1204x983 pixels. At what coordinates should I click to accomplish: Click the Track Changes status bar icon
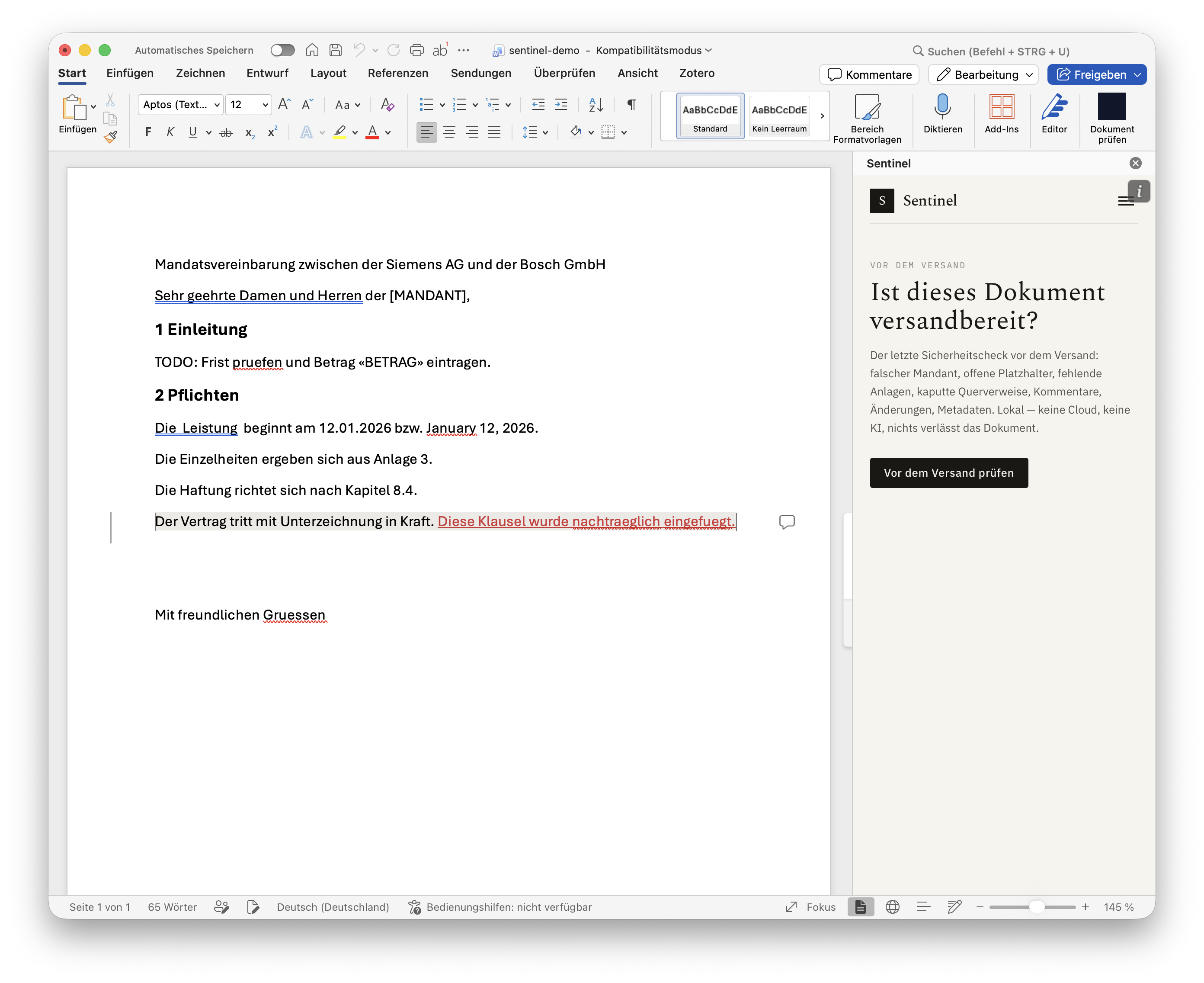(253, 907)
